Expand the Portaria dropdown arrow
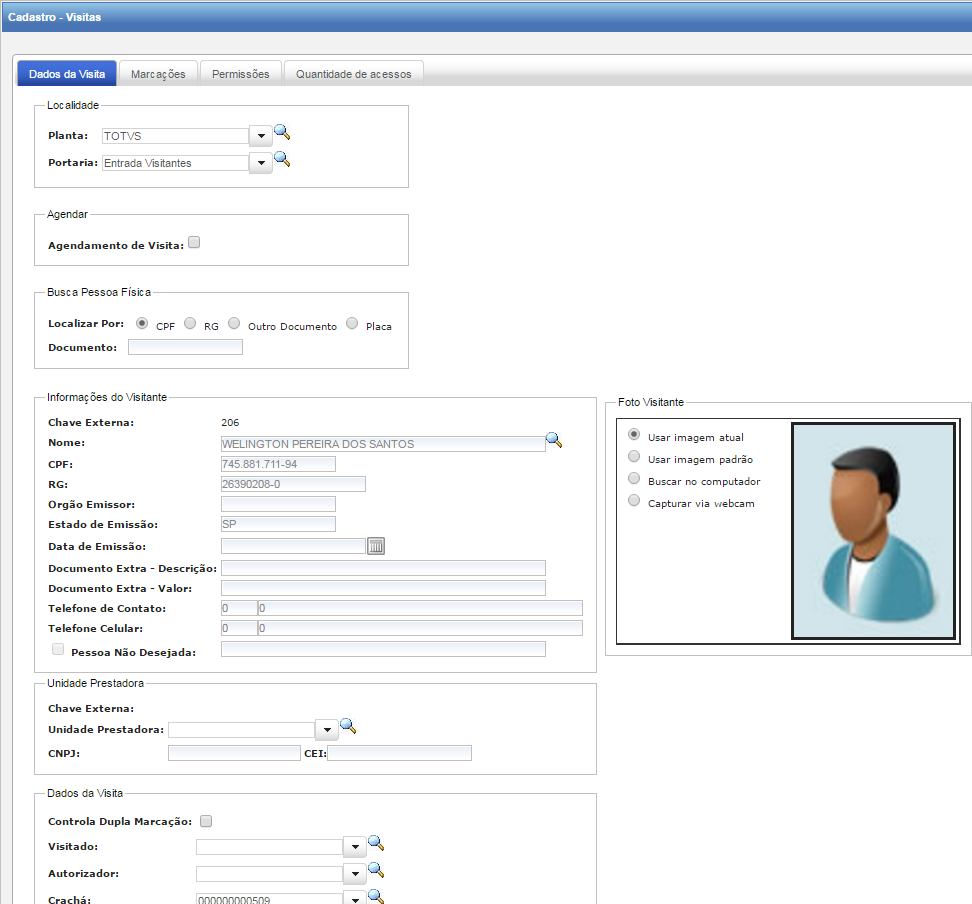This screenshot has height=904, width=972. tap(261, 163)
